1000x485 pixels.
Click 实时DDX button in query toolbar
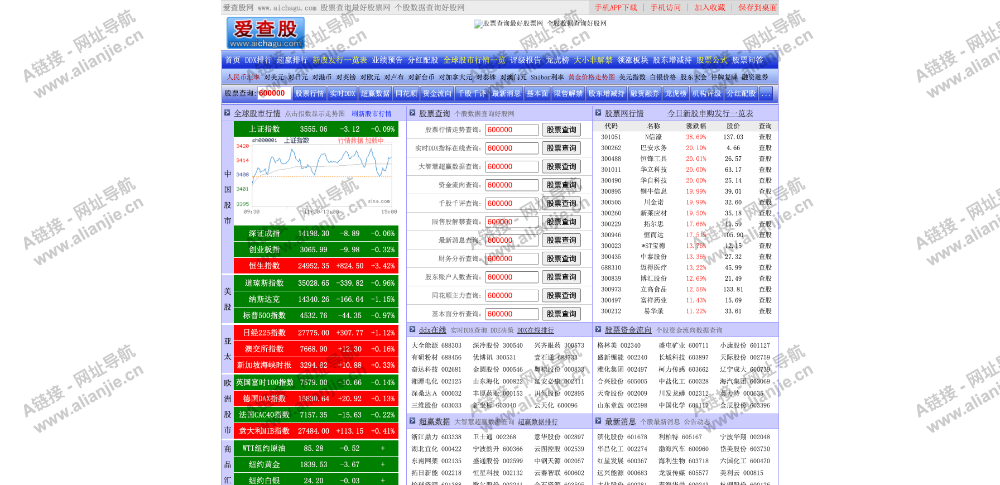point(342,93)
